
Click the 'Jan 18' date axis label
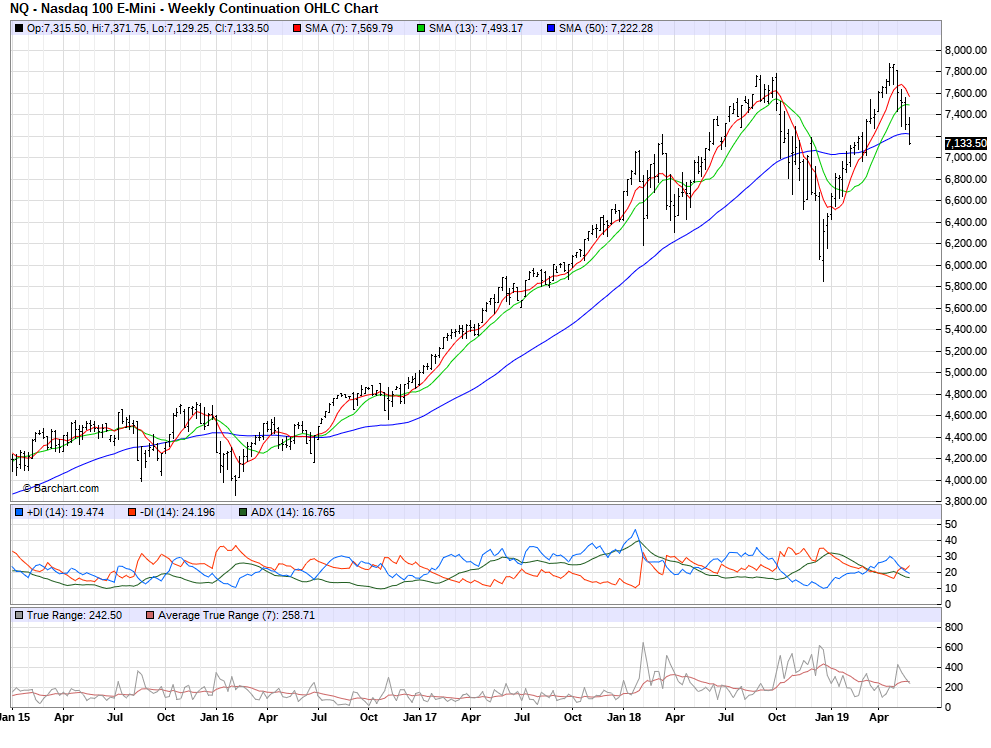point(624,718)
